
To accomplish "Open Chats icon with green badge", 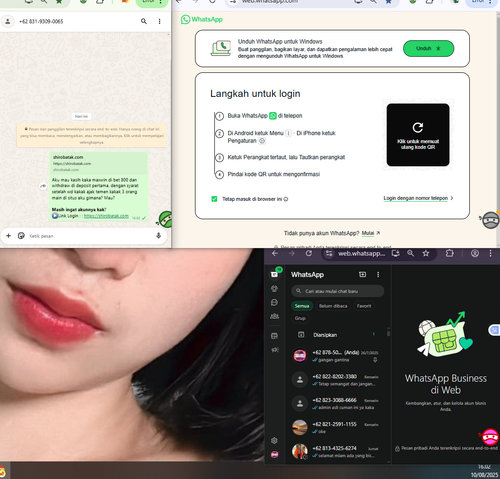I will coord(275,273).
